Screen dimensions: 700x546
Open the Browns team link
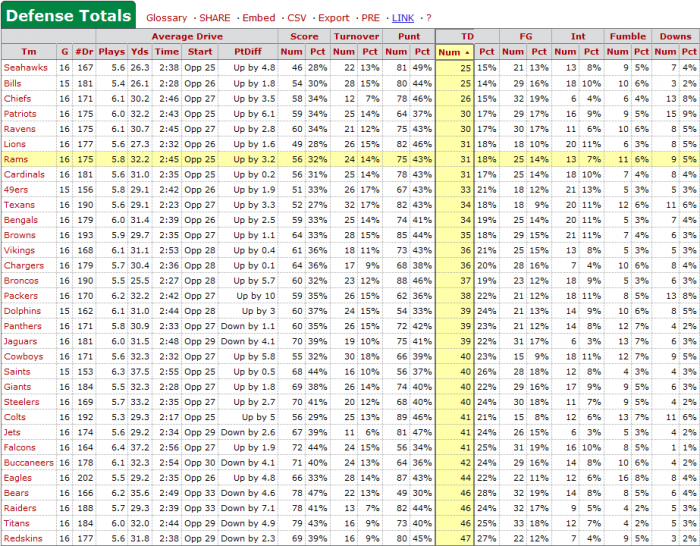[x=20, y=235]
